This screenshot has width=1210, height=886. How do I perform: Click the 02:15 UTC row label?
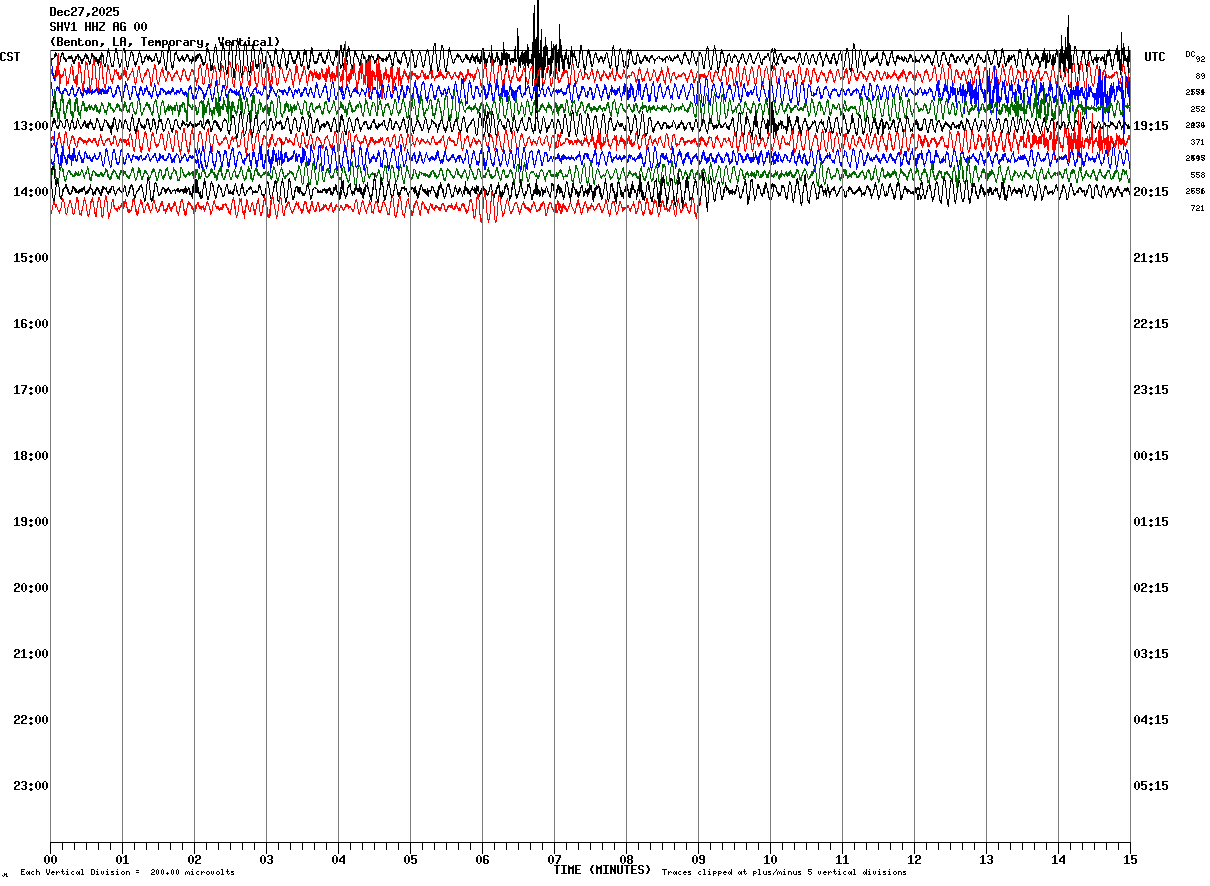pos(1150,588)
